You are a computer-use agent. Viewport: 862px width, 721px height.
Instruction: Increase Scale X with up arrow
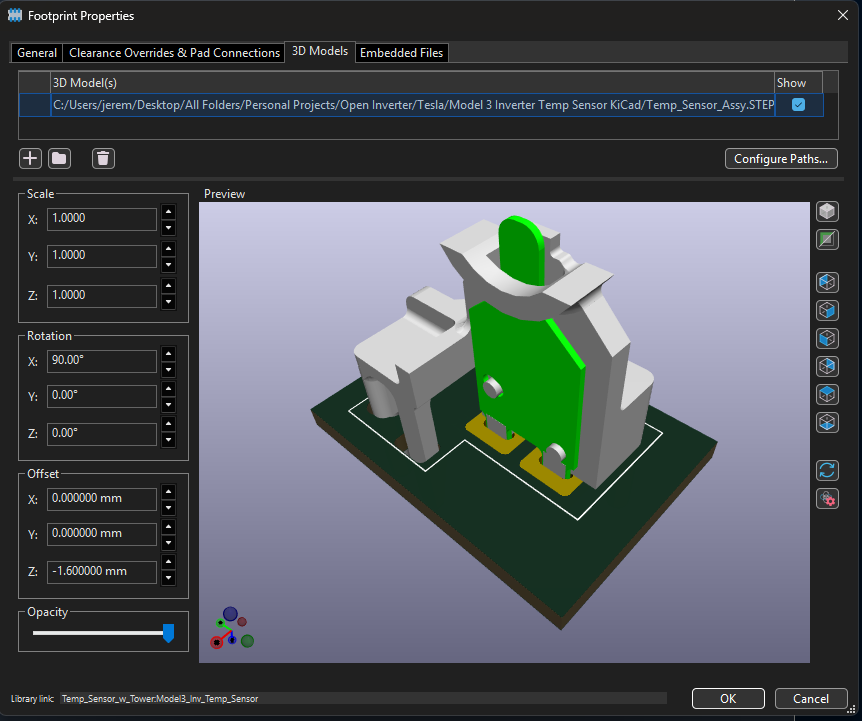(x=168, y=211)
